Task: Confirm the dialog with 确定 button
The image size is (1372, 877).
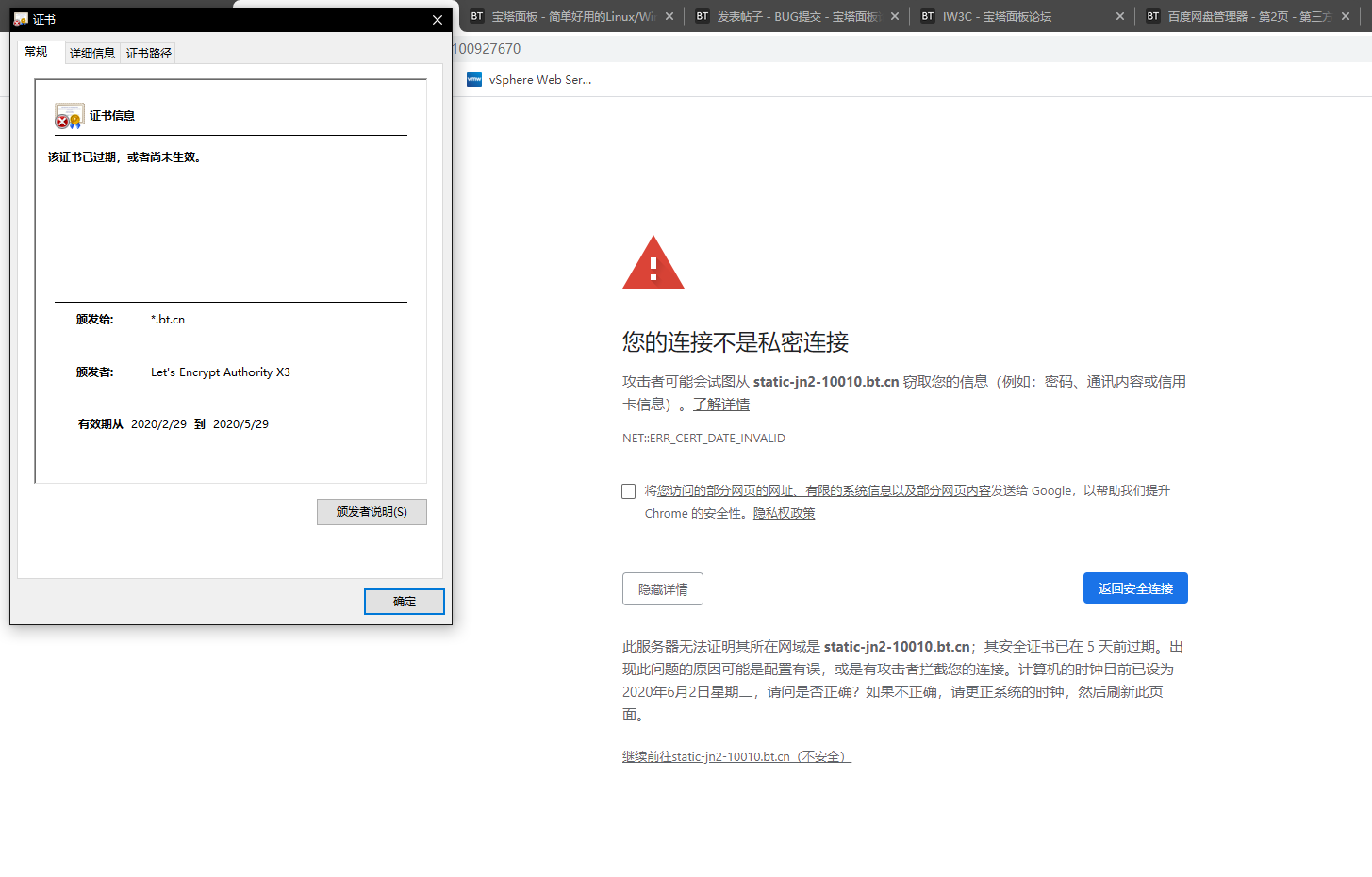Action: [x=405, y=602]
